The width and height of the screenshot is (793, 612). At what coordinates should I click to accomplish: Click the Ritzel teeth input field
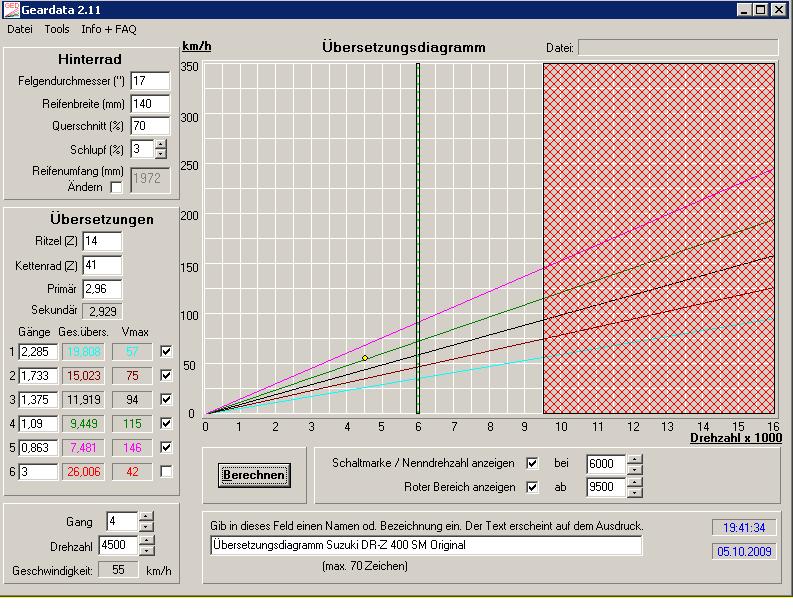102,241
